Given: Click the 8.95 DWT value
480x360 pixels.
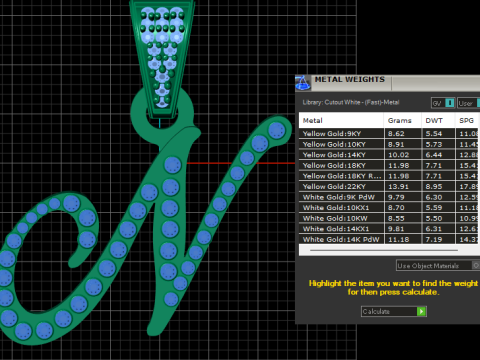Looking at the screenshot, I should click(x=434, y=186).
